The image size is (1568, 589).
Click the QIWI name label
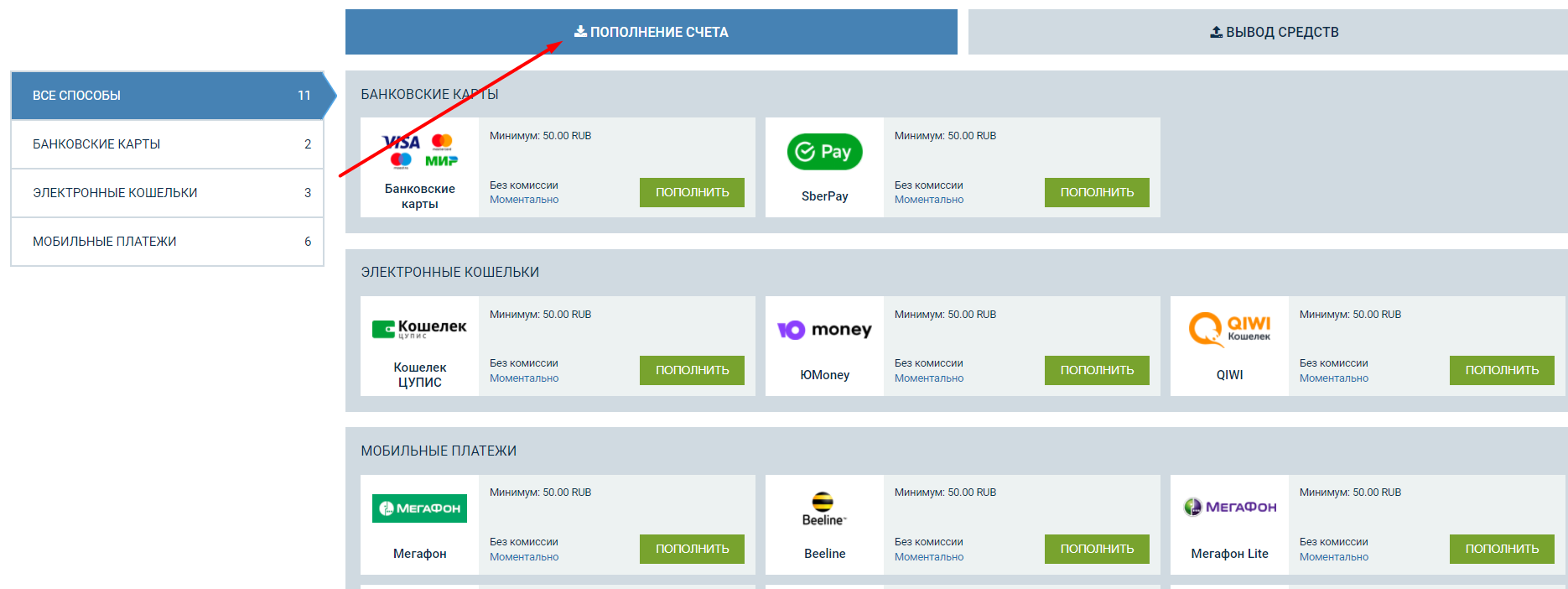click(1230, 375)
